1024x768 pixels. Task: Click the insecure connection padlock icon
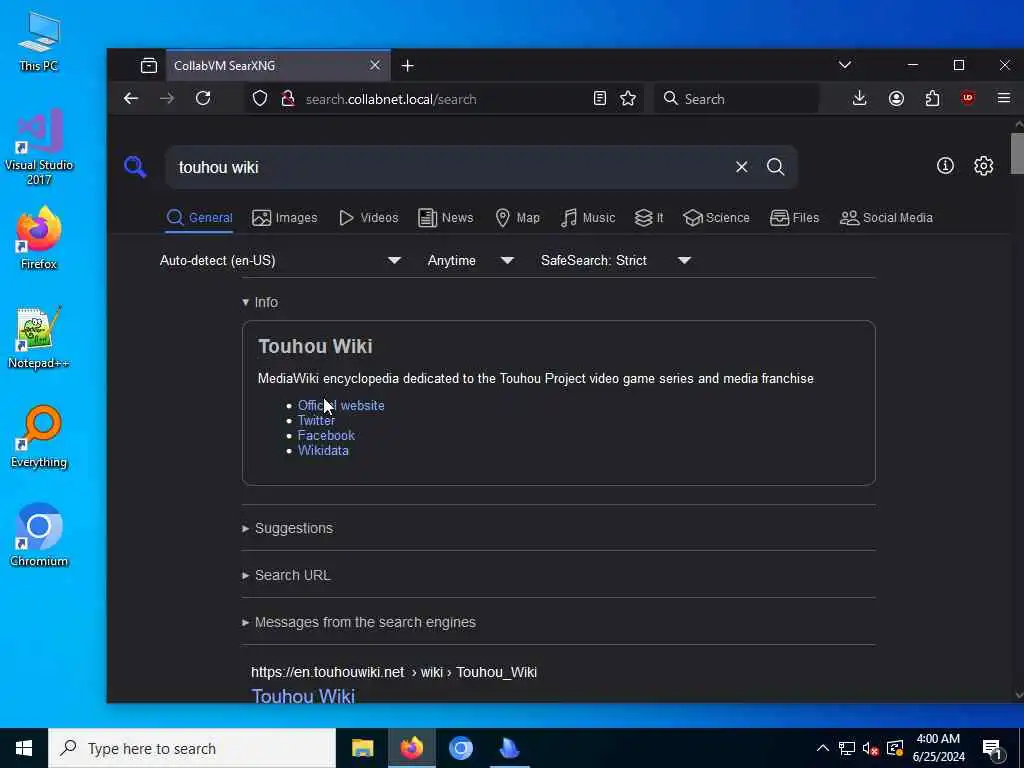click(x=287, y=99)
